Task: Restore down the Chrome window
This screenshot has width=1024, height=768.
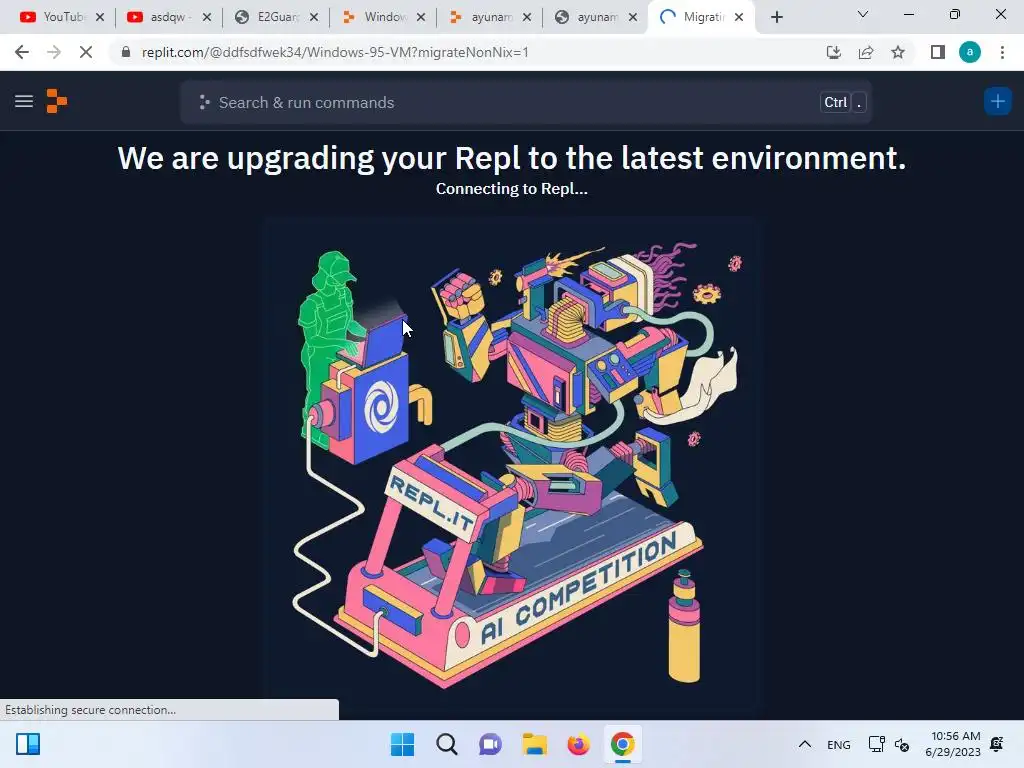Action: pos(955,14)
